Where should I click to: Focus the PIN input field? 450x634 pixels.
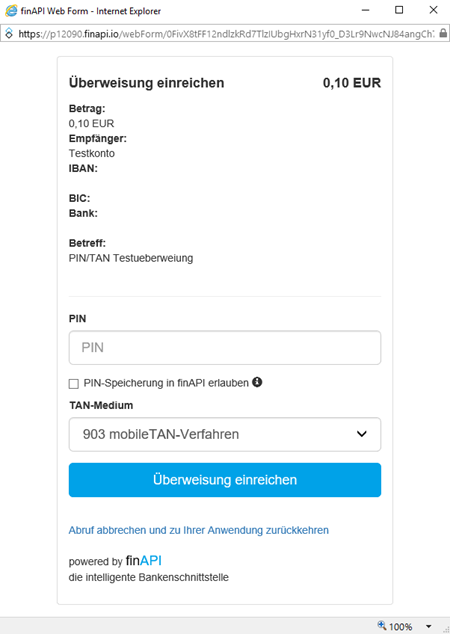225,348
